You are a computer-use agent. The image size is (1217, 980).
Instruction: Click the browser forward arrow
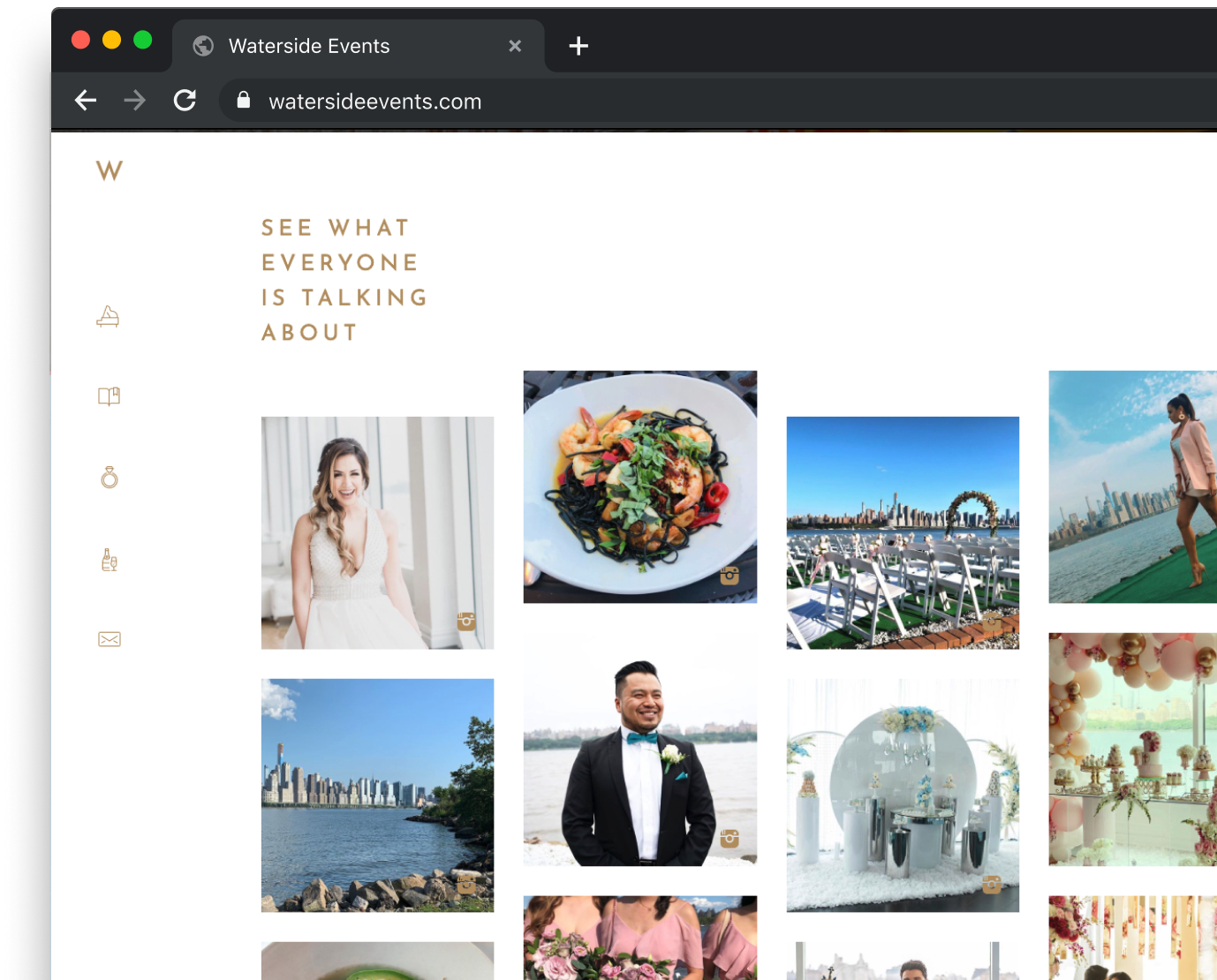(135, 101)
